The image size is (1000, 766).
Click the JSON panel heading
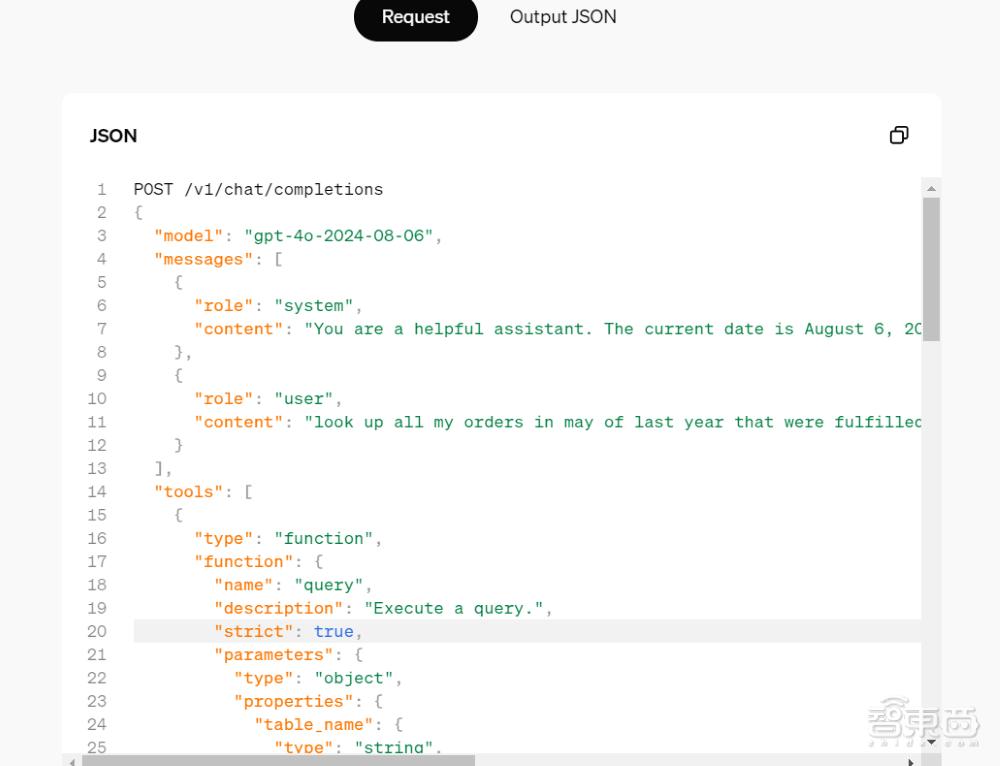[113, 136]
